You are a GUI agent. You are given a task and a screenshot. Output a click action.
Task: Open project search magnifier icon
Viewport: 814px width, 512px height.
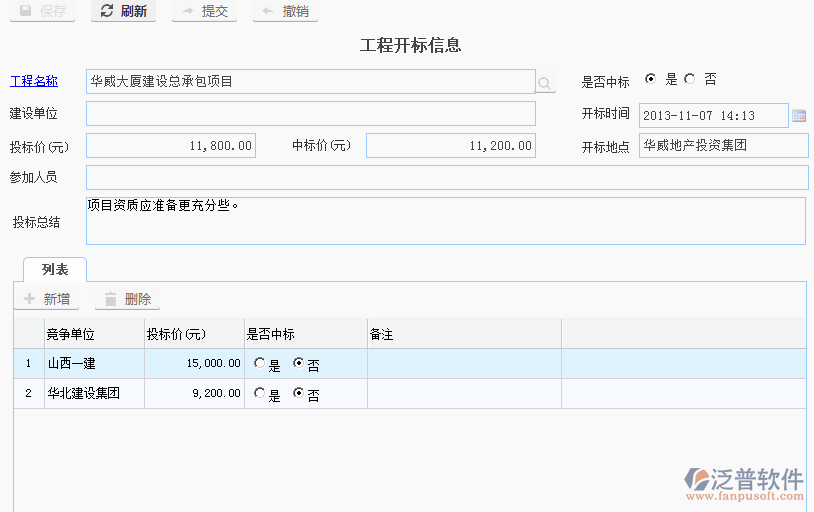[x=546, y=83]
